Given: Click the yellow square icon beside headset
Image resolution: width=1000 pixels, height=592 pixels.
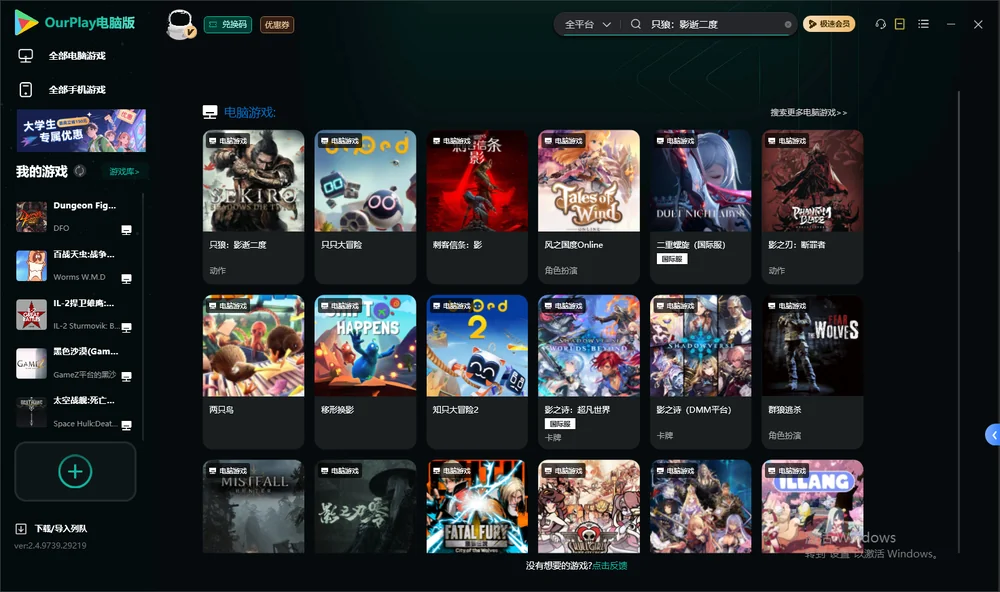Looking at the screenshot, I should pyautogui.click(x=900, y=24).
